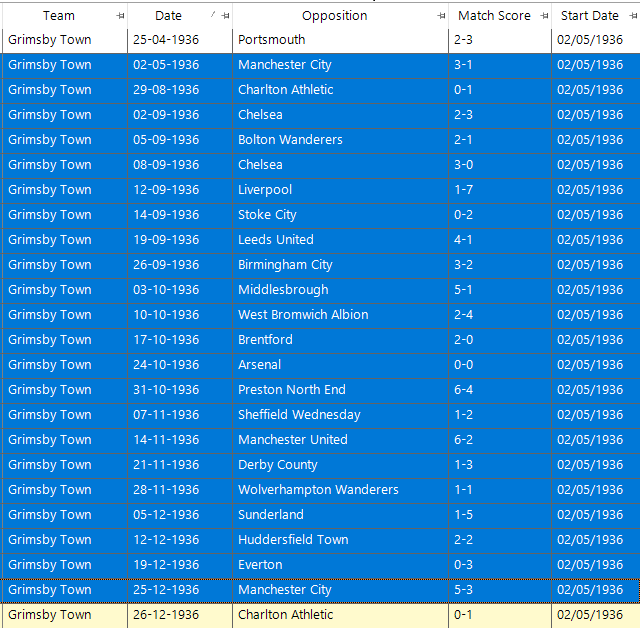Click the 0-0 match score cell
This screenshot has height=628, width=640.
click(x=500, y=365)
